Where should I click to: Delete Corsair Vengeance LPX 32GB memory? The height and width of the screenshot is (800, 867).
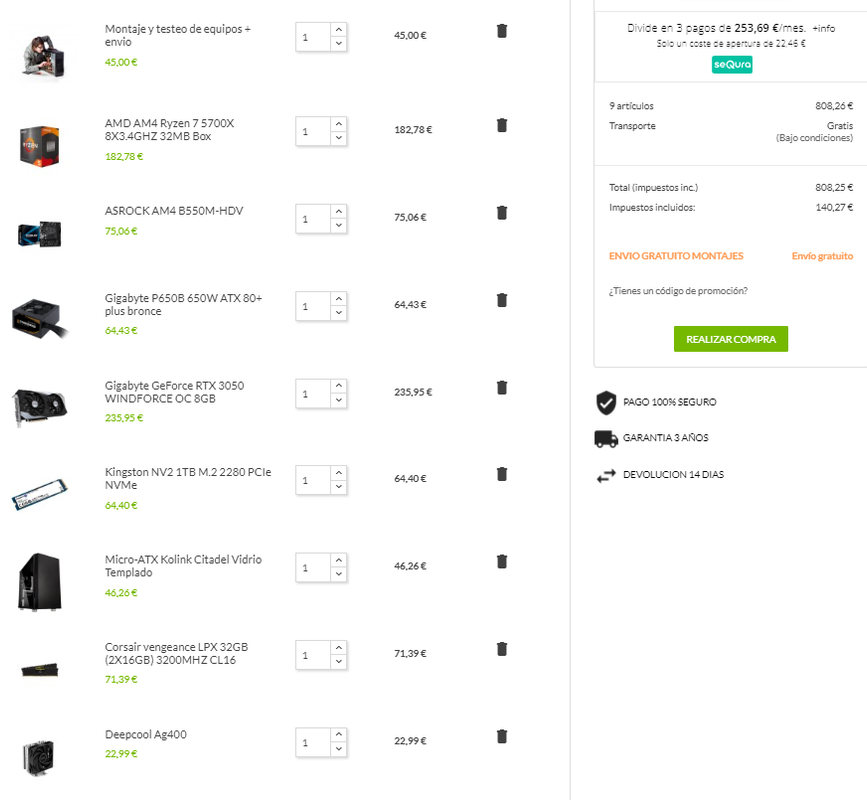pyautogui.click(x=502, y=649)
